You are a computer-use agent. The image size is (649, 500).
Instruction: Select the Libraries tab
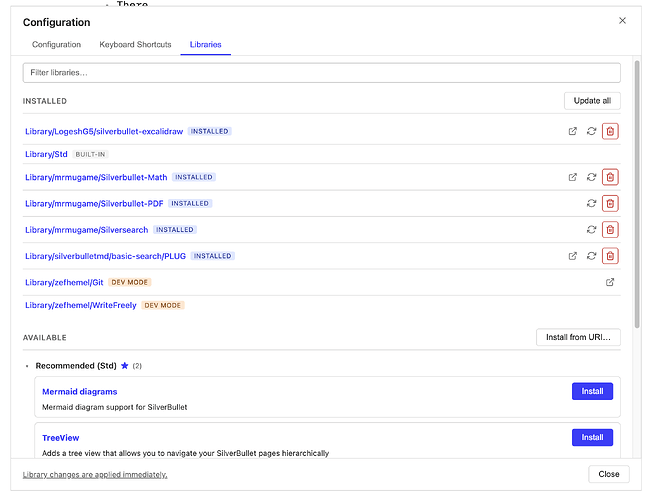[x=205, y=44]
